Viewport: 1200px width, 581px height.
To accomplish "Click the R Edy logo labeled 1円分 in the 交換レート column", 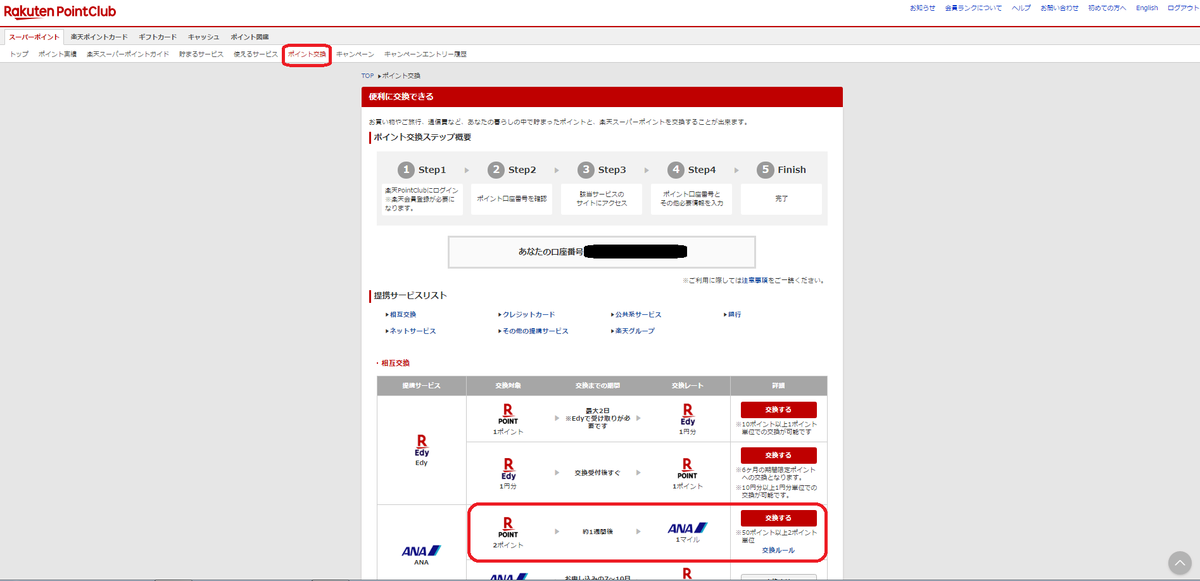I will (x=688, y=417).
